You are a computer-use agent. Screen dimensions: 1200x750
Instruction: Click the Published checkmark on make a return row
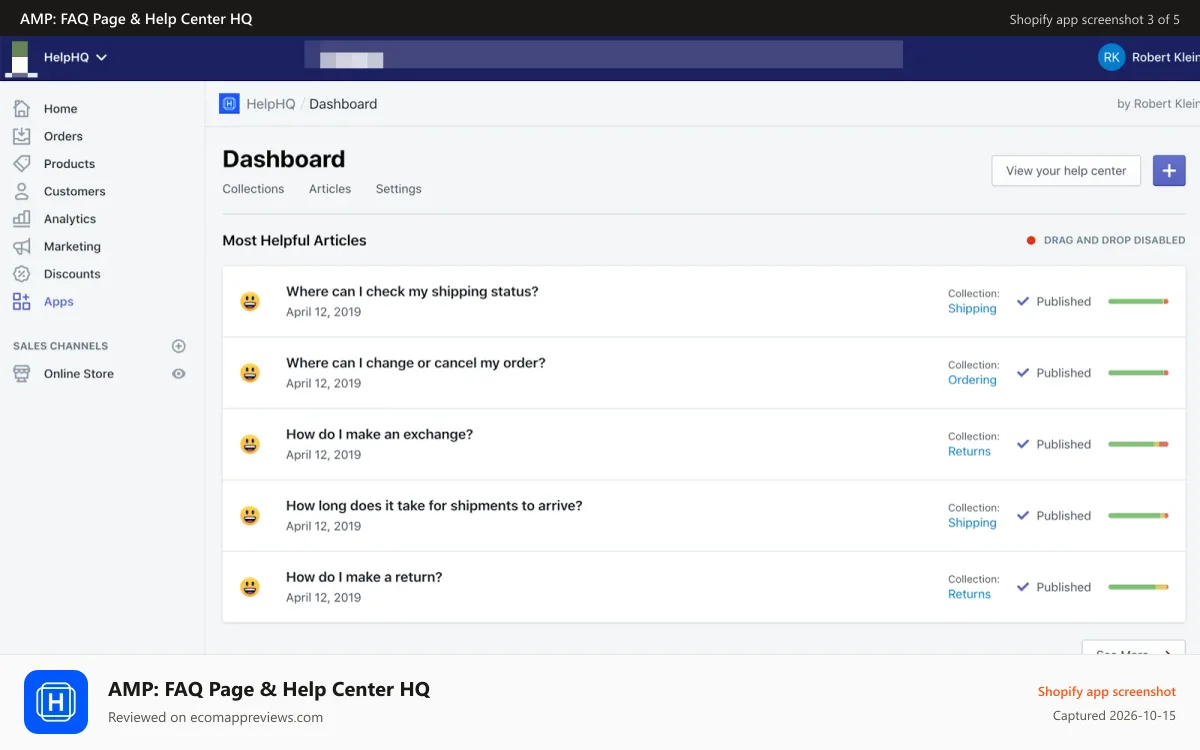tap(1023, 587)
